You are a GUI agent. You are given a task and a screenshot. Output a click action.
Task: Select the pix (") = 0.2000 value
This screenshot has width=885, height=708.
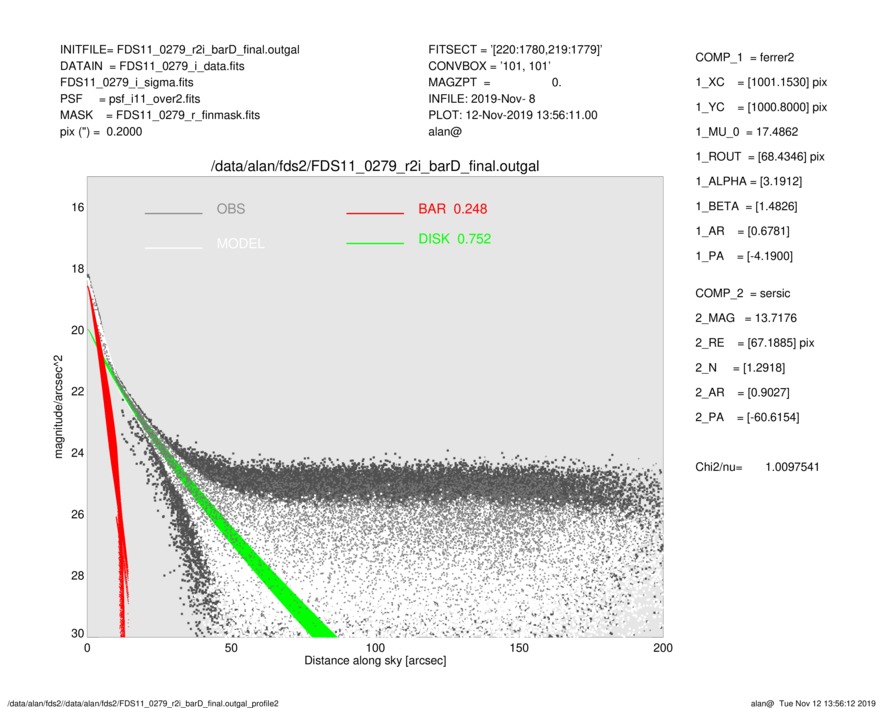click(x=101, y=132)
